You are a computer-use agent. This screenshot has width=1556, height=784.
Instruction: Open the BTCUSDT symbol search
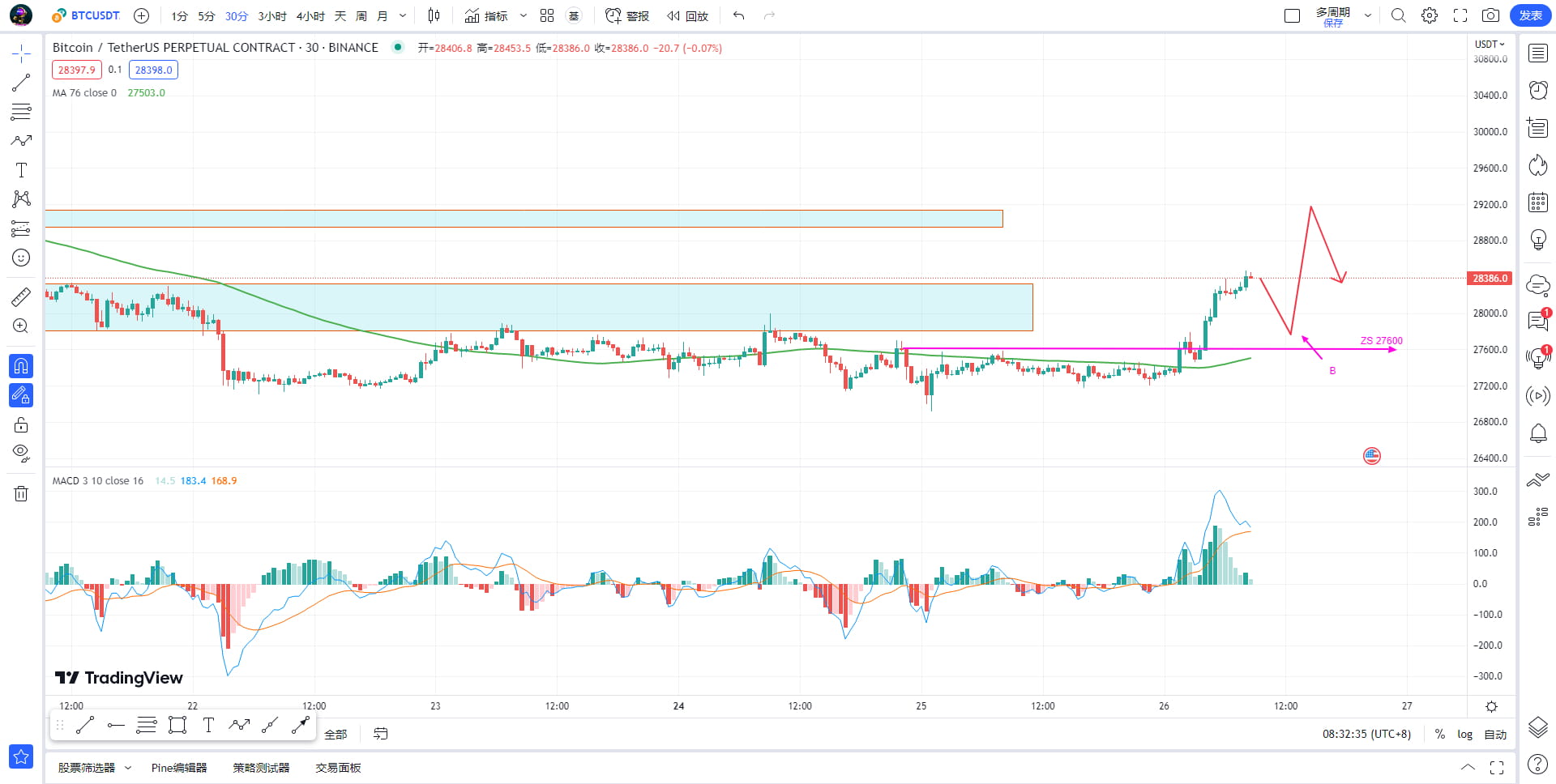[85, 15]
